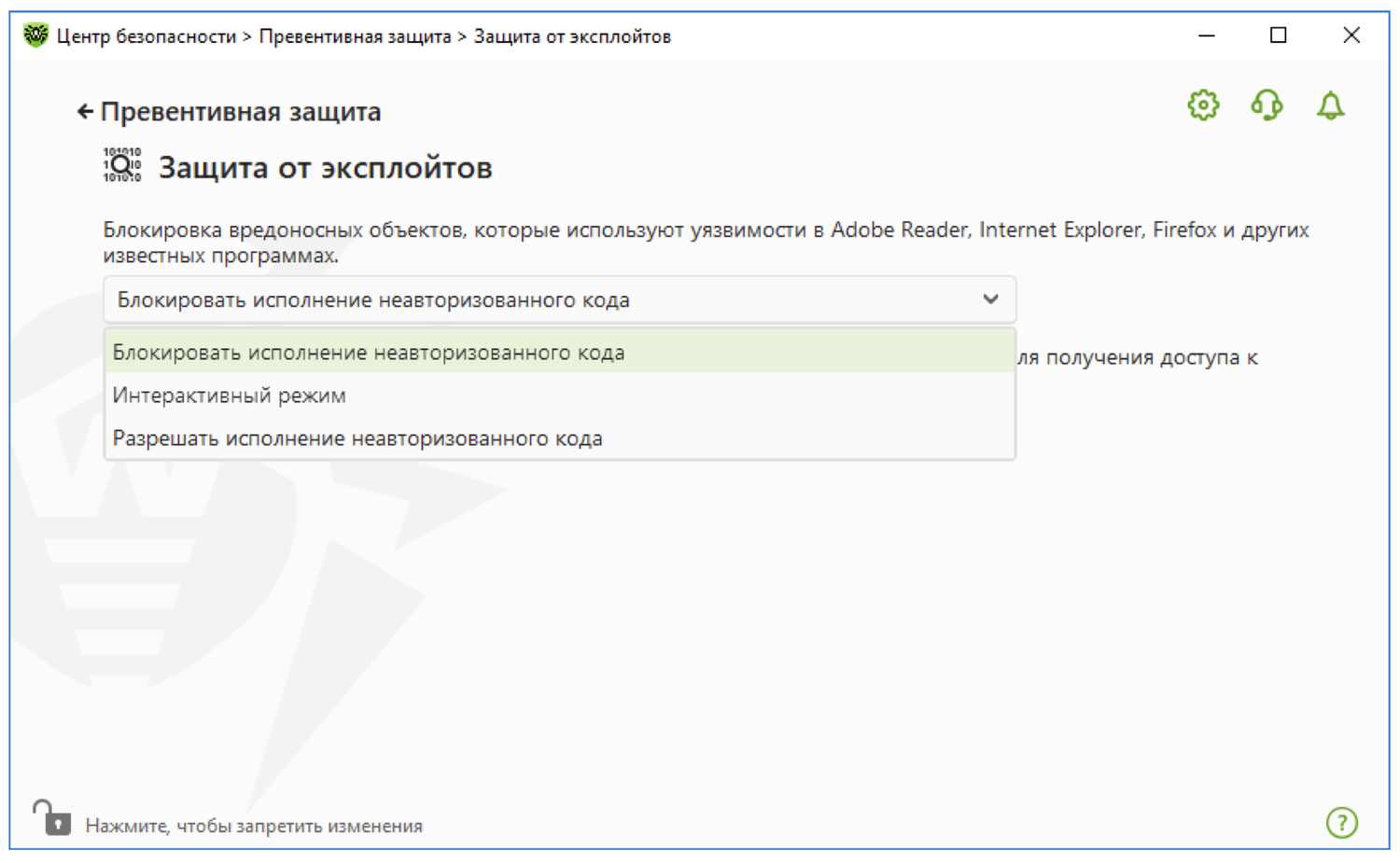The image size is (1400, 863).
Task: Close the security center window
Action: click(1351, 35)
